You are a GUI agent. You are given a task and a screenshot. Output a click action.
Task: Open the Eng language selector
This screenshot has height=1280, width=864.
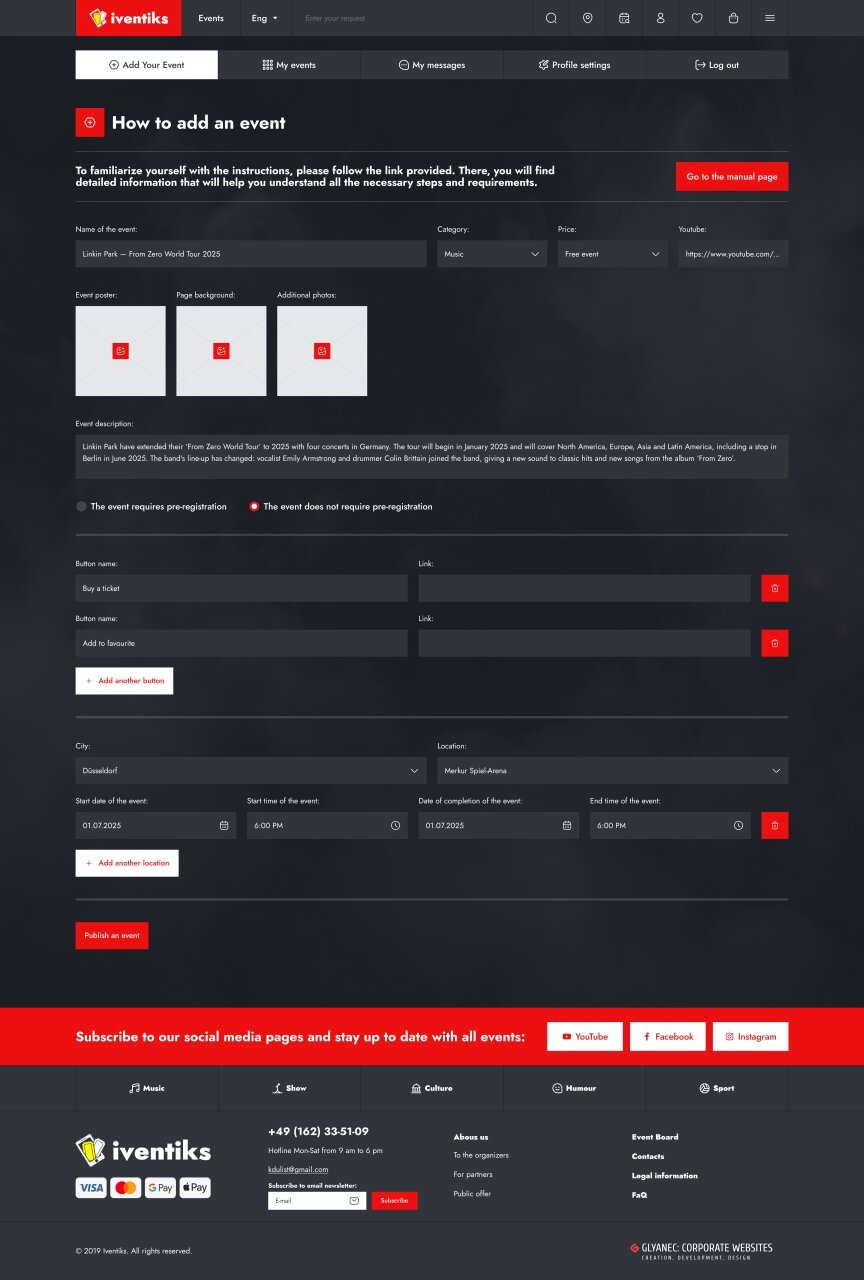(x=265, y=18)
